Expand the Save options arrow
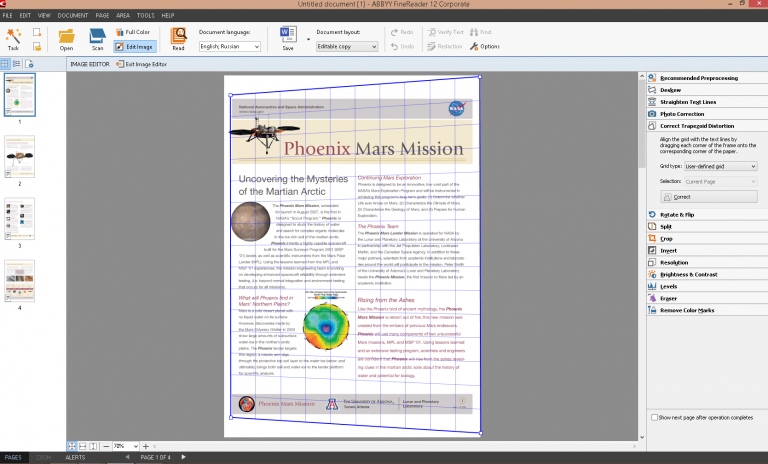The height and width of the screenshot is (464, 768). click(308, 39)
